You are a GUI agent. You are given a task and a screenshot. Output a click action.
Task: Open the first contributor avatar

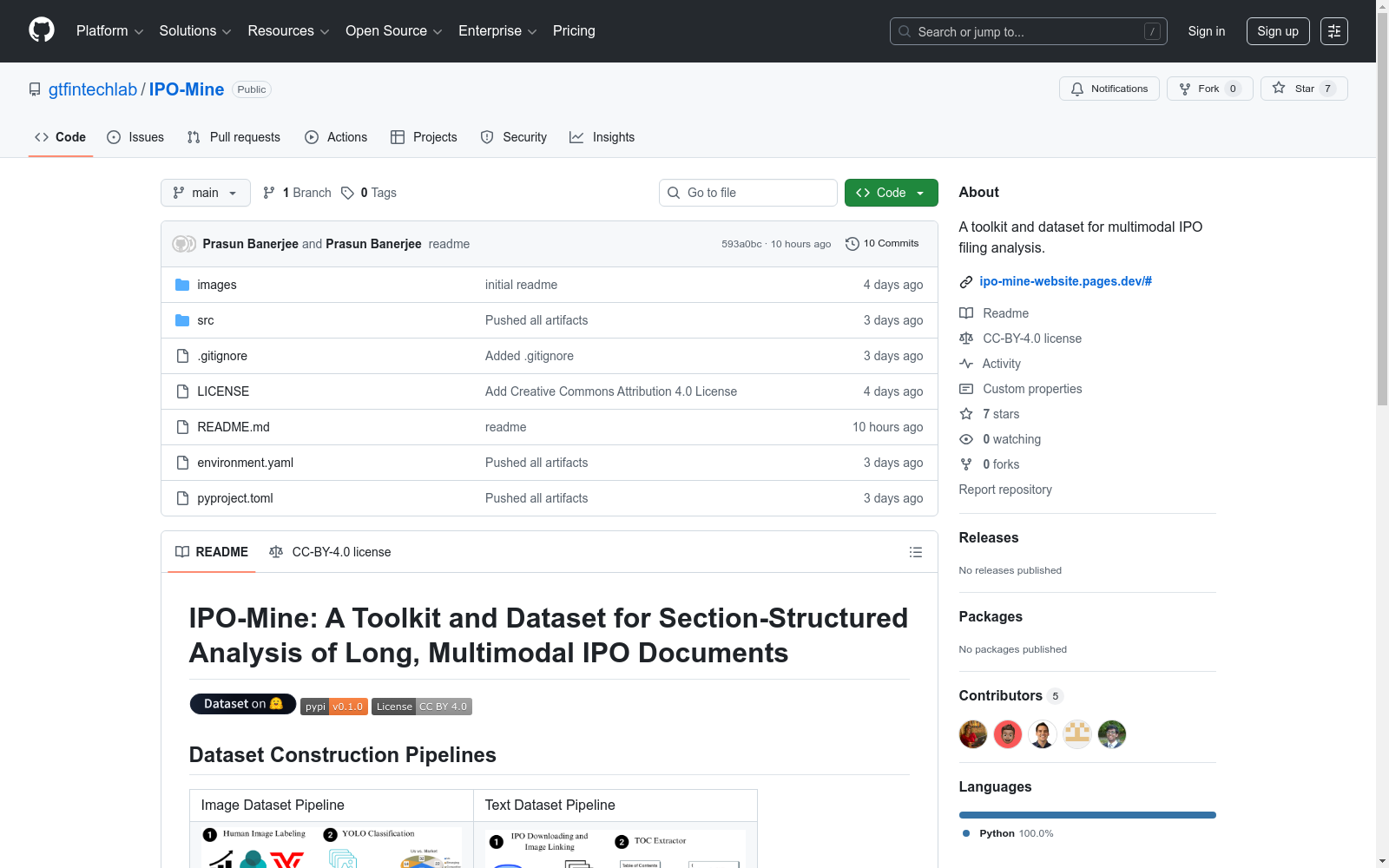(x=973, y=734)
